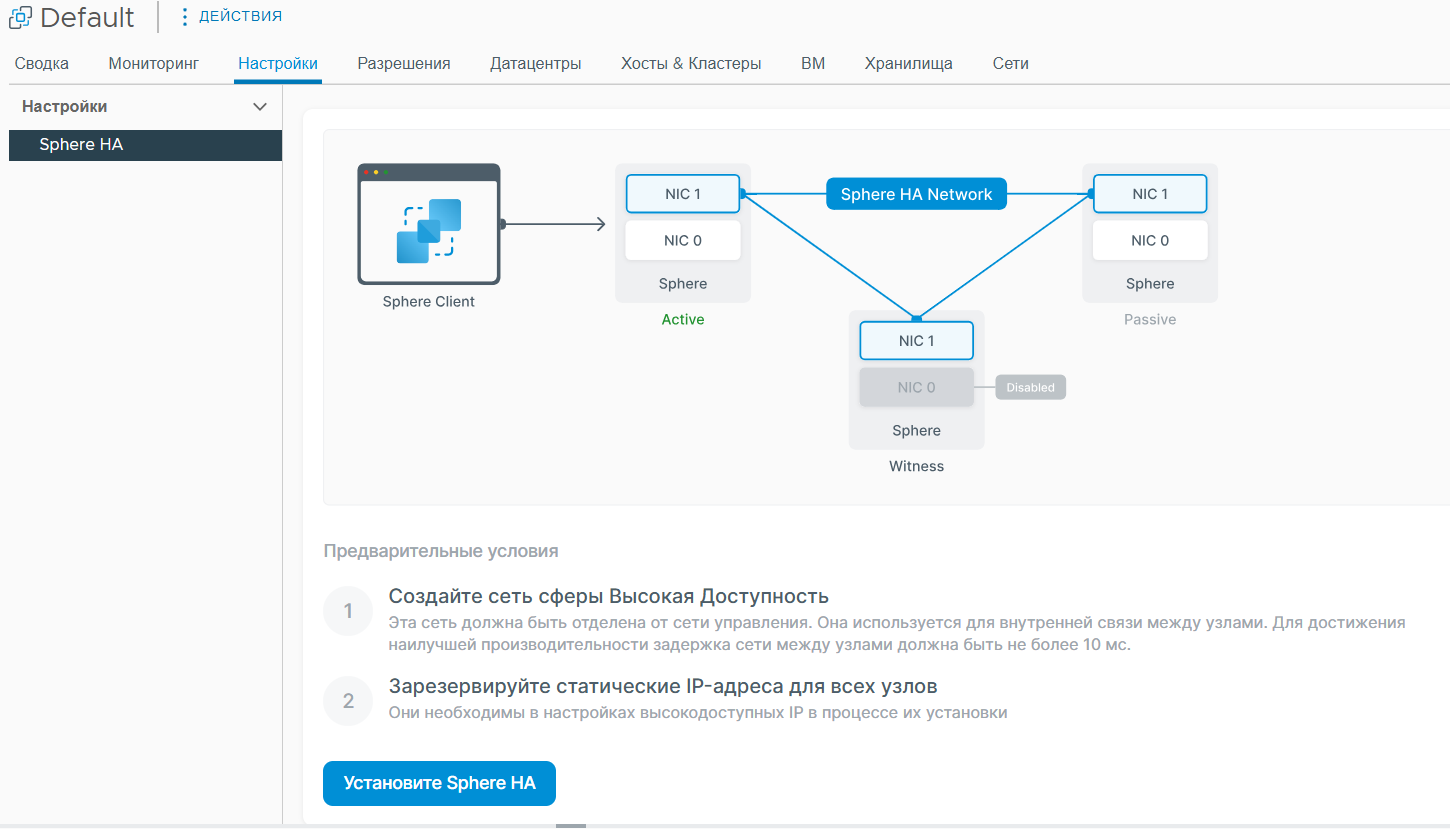Click 'Зарезервируйте статические IP-адреса' heading
This screenshot has height=829, width=1450.
click(x=663, y=687)
